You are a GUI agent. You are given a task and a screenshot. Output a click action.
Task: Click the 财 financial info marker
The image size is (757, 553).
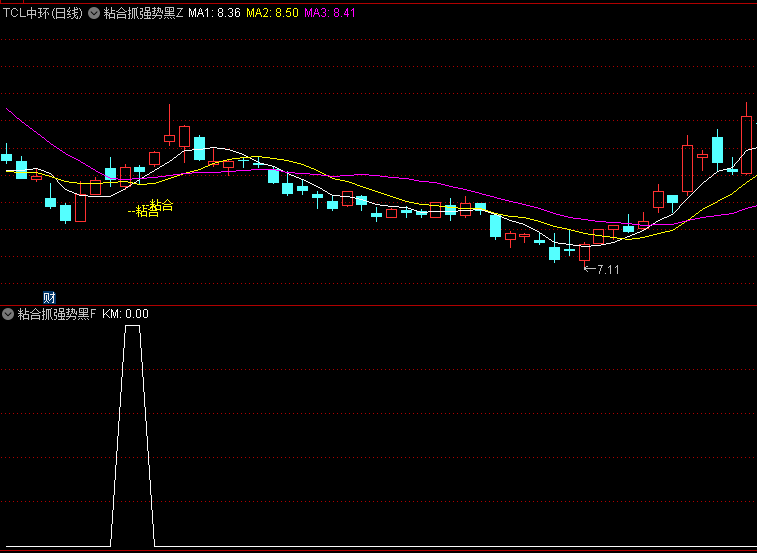(49, 297)
